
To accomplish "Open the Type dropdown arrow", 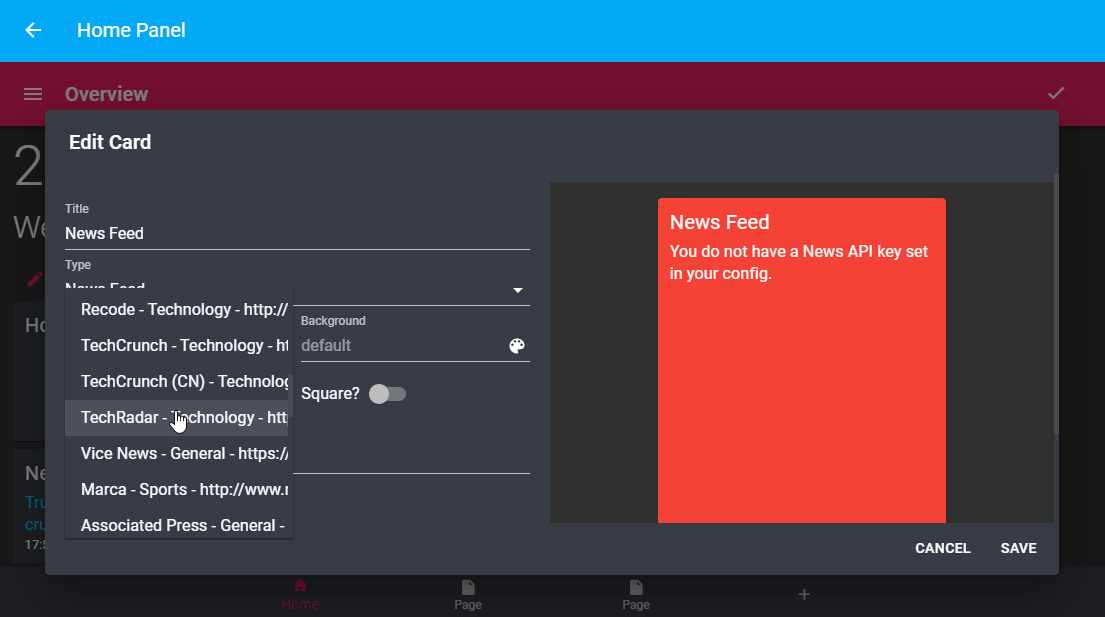I will pyautogui.click(x=518, y=290).
